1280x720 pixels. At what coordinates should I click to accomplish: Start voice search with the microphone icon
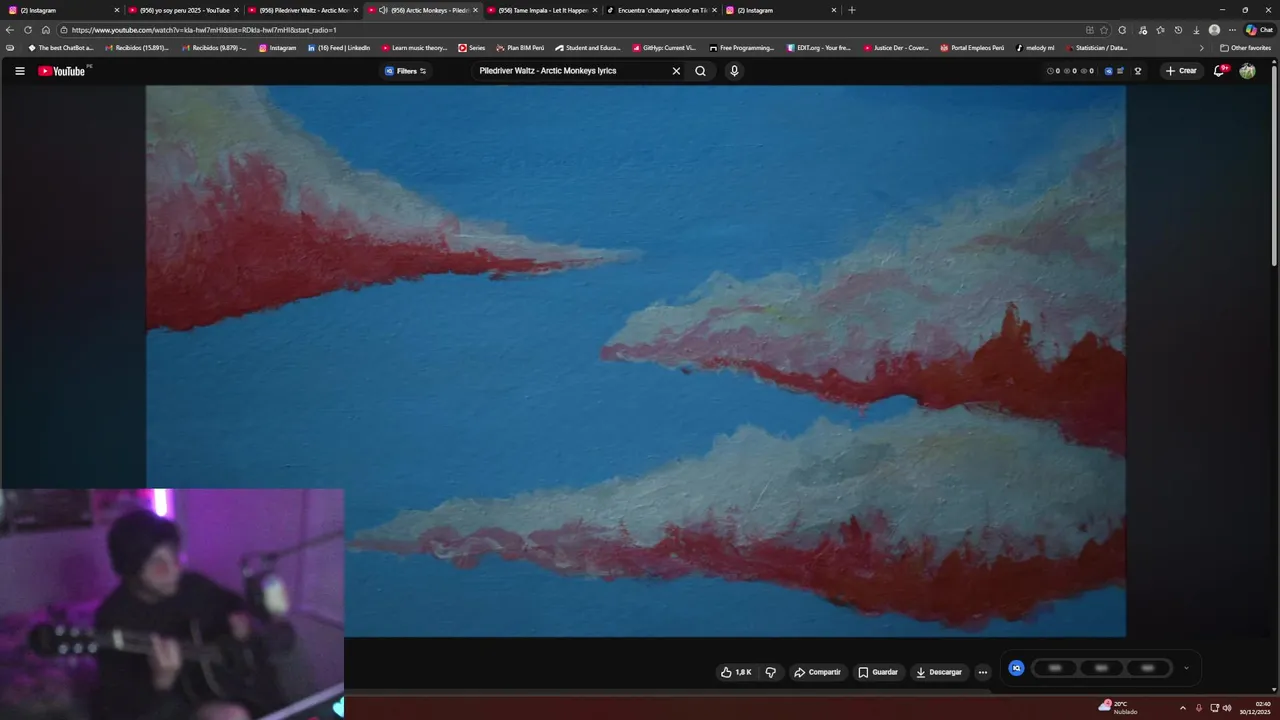[734, 71]
